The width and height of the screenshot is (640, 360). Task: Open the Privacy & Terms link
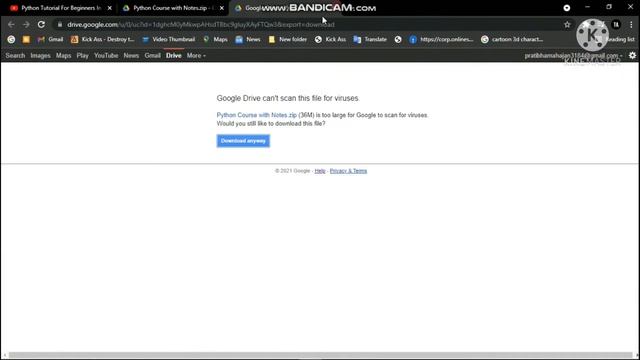(348, 171)
